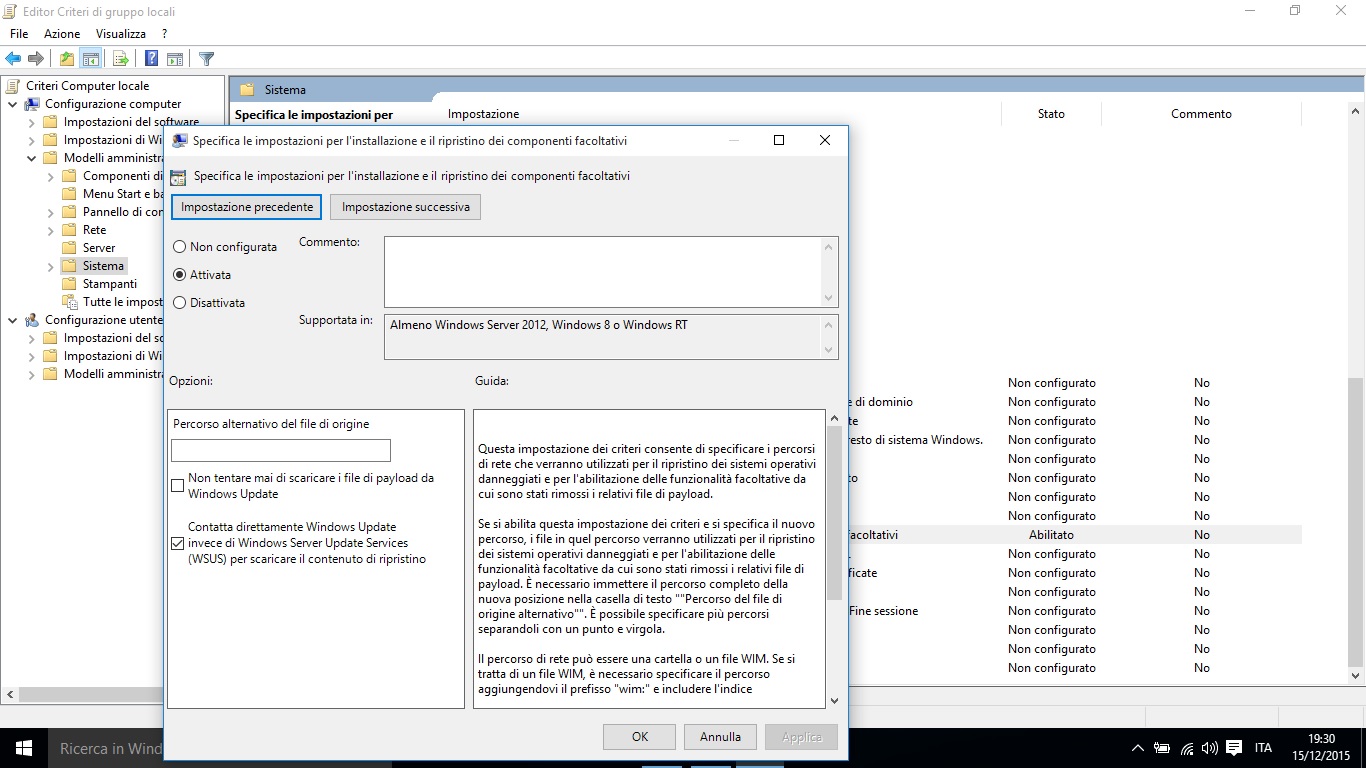Click the Percorso alternativo del file input field
Image resolution: width=1366 pixels, height=768 pixels.
tap(281, 450)
